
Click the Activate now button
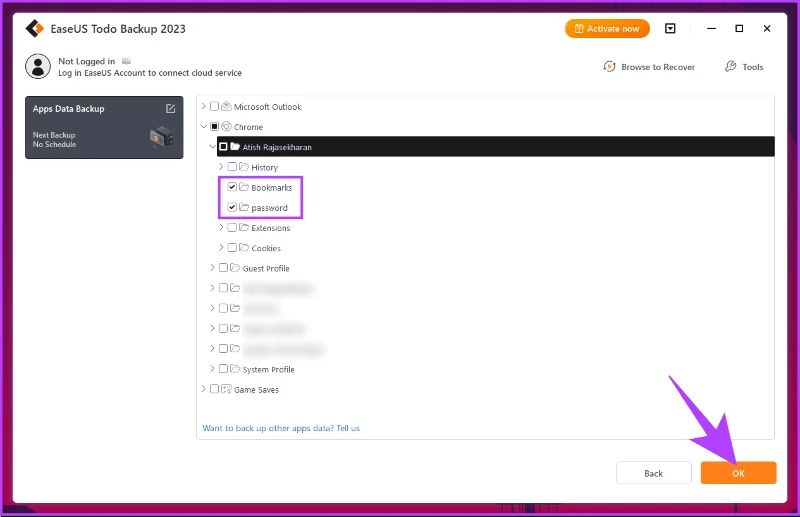607,29
